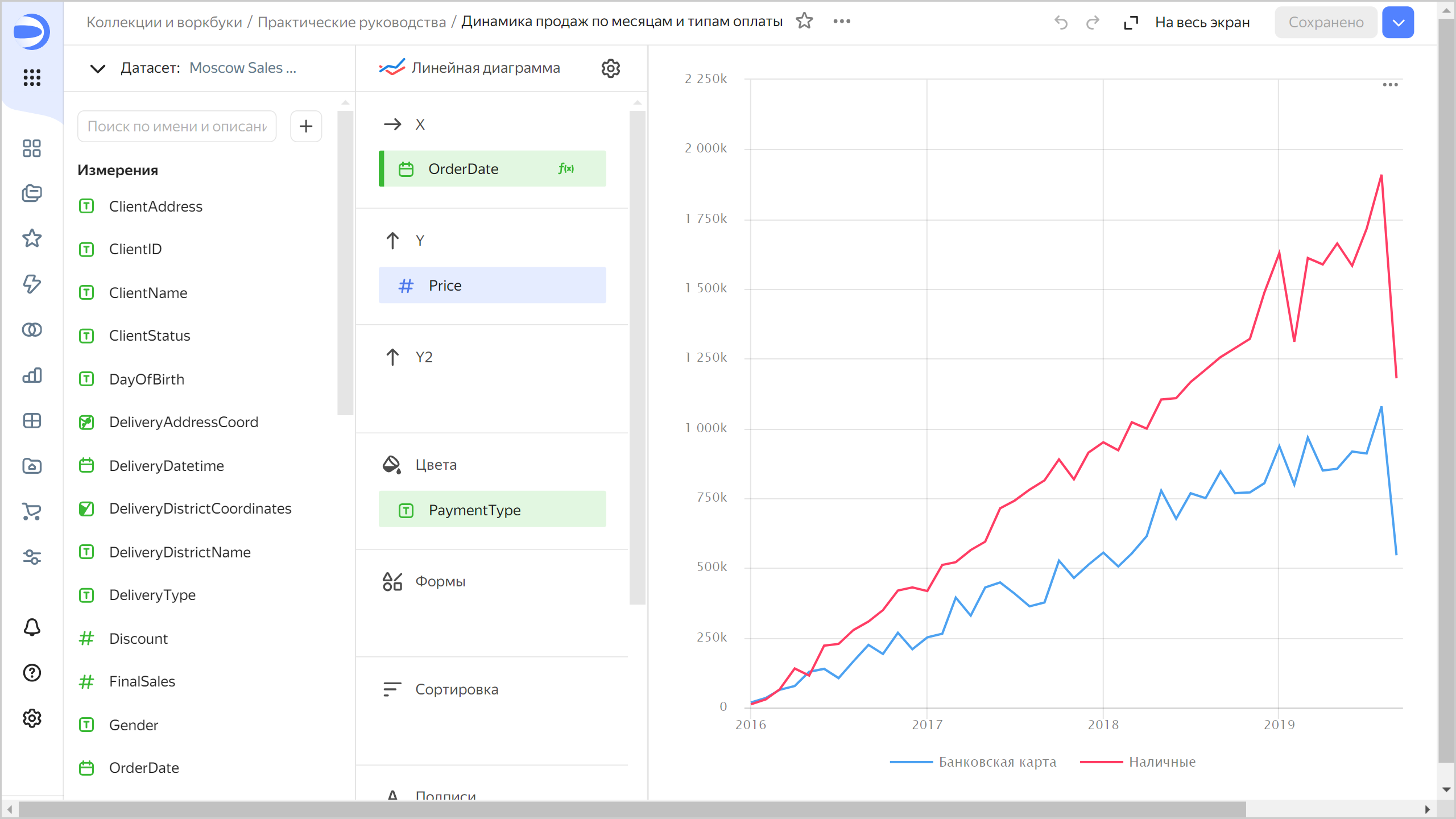This screenshot has width=1456, height=819.
Task: Navigate to Практические руководства breadcrumb
Action: pos(351,22)
